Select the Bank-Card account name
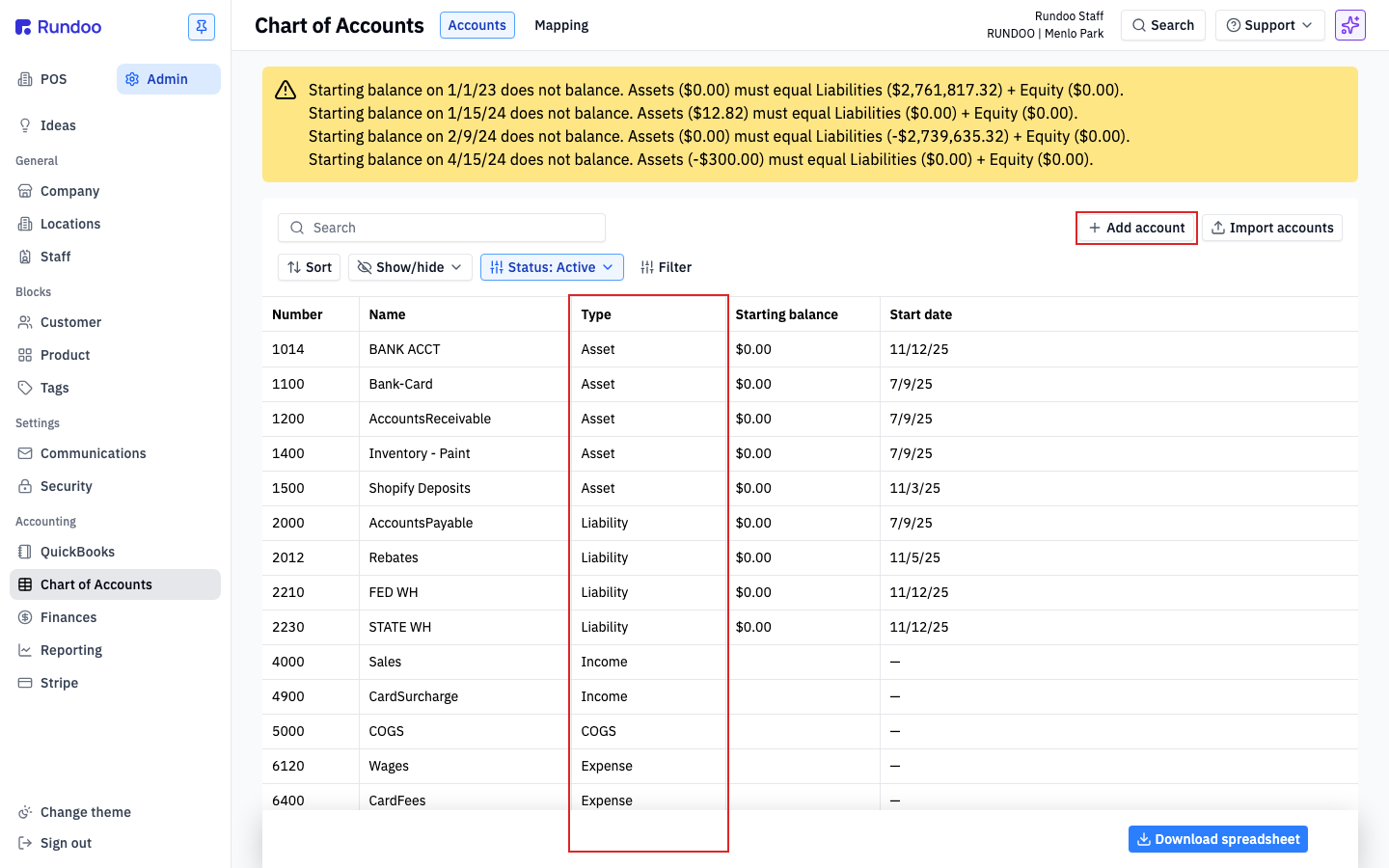The height and width of the screenshot is (868, 1389). [400, 384]
